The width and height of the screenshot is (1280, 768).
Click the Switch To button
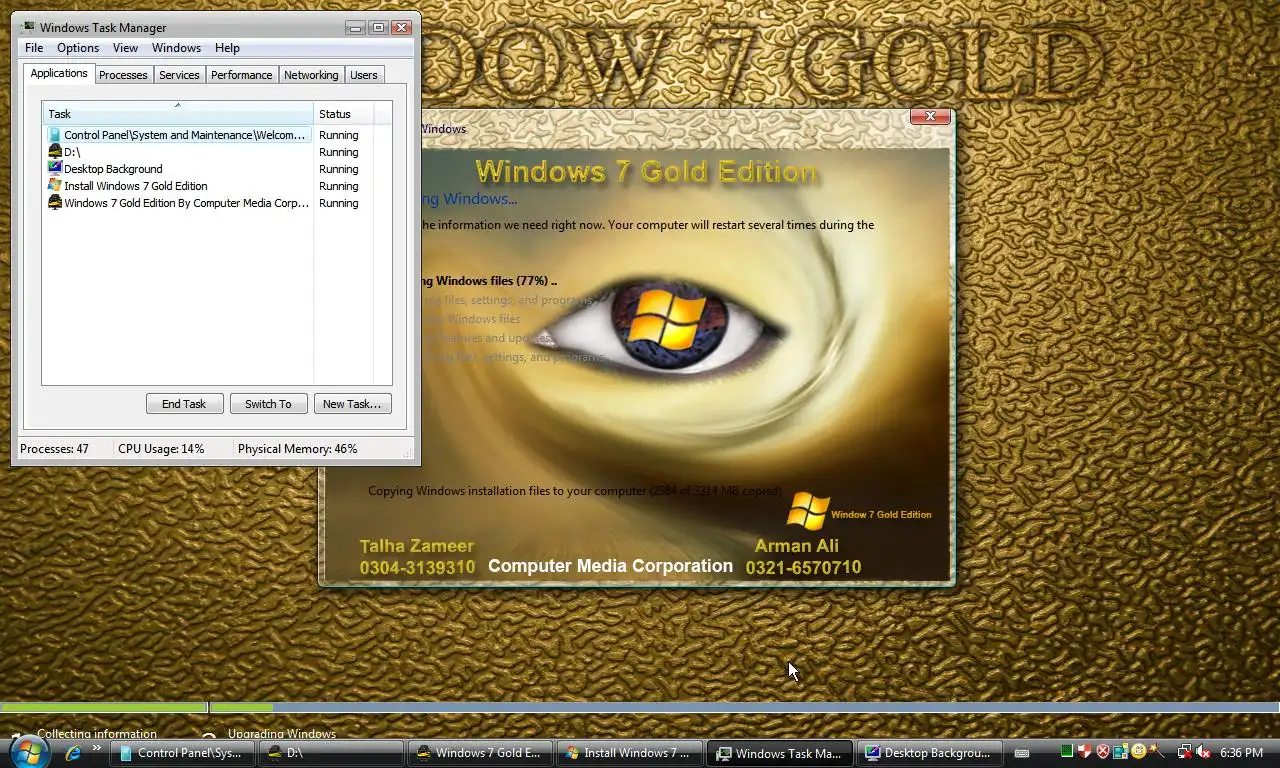coord(268,404)
